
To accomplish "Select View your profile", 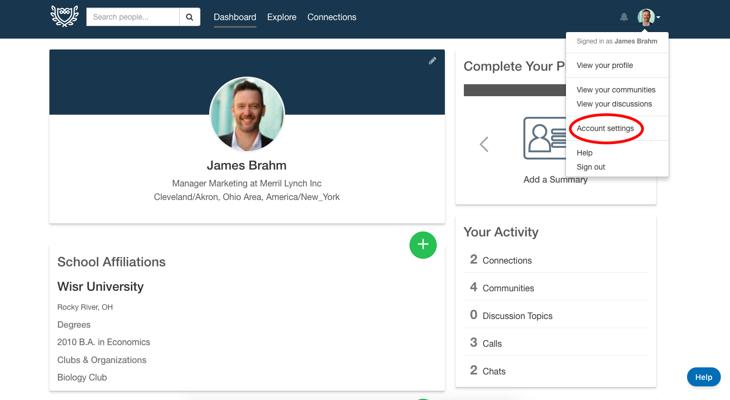I will 604,66.
